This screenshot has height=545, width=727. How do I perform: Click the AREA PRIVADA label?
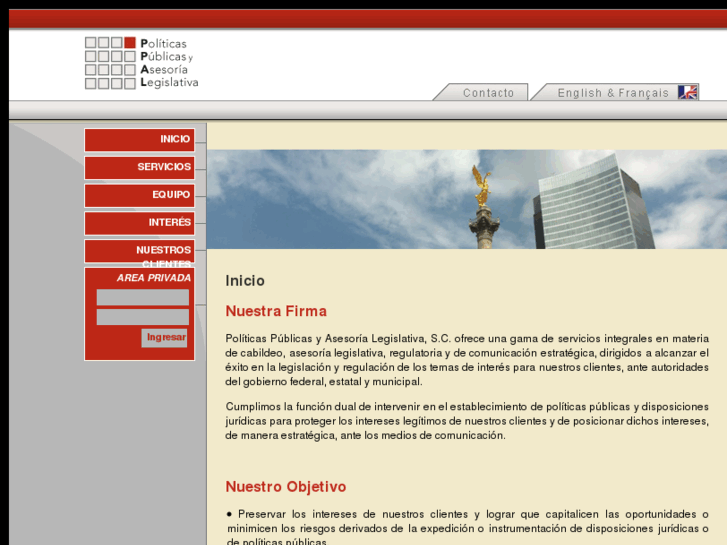pyautogui.click(x=153, y=278)
